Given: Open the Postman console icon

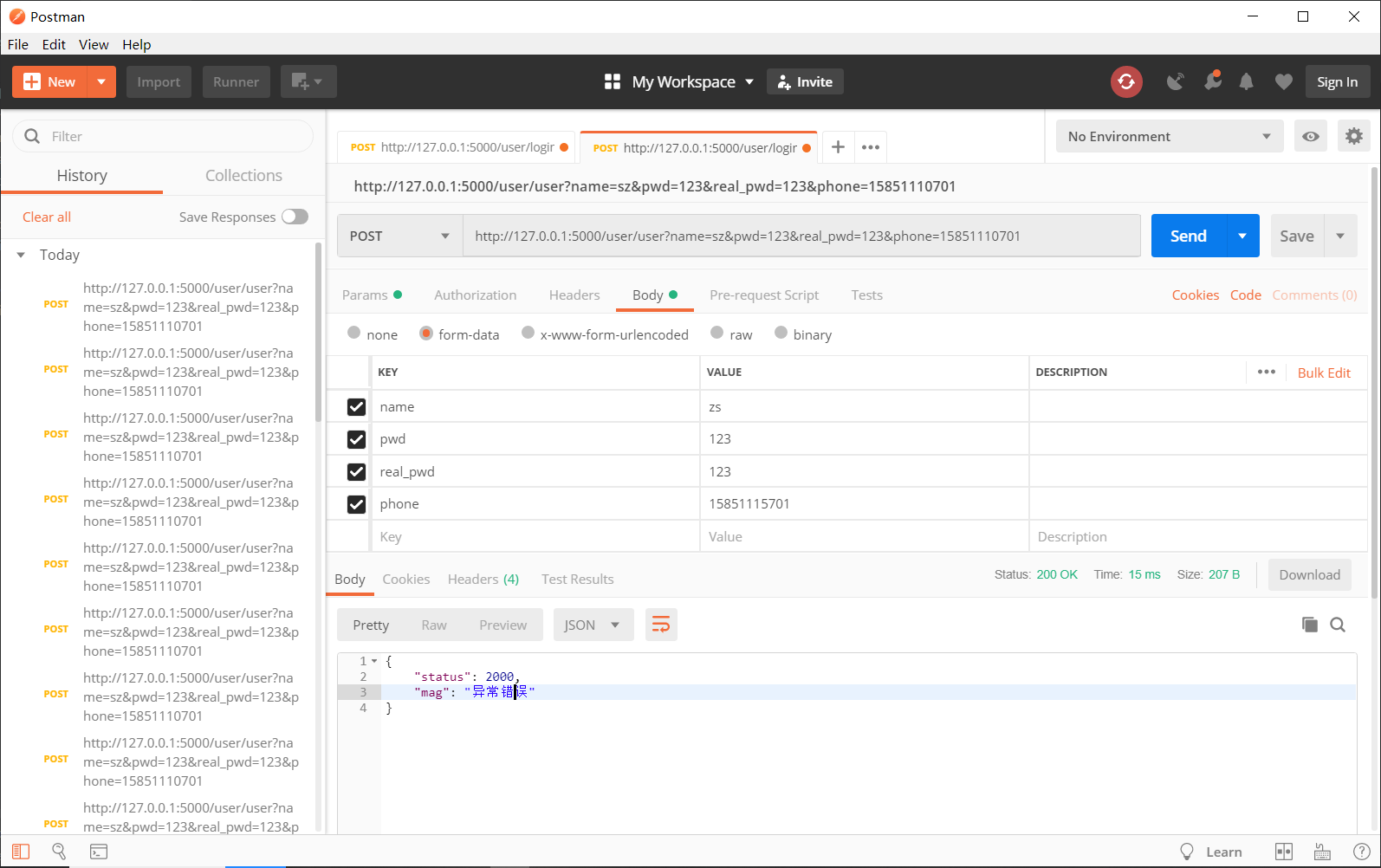Looking at the screenshot, I should (x=99, y=852).
